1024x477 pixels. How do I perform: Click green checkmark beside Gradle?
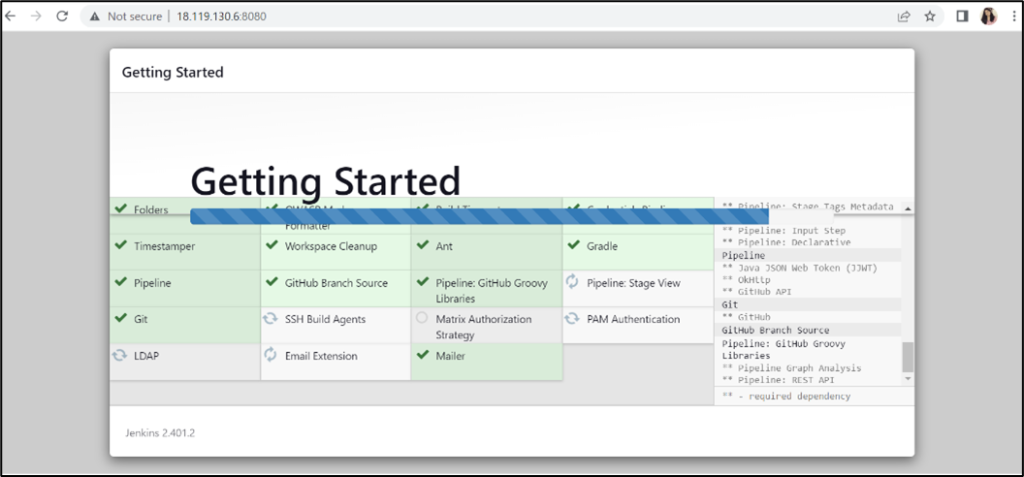[x=573, y=245]
